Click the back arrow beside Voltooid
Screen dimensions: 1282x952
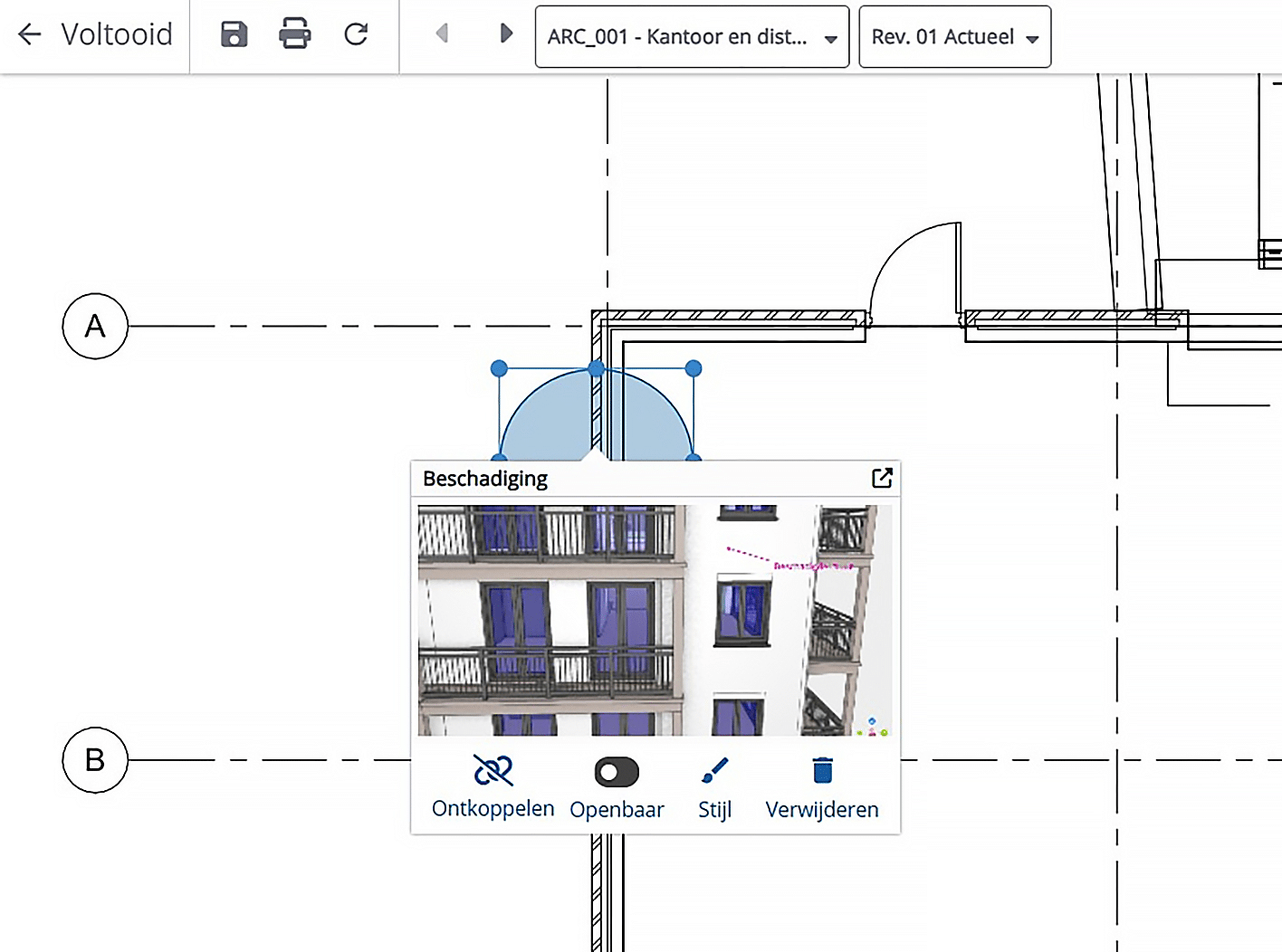point(28,33)
